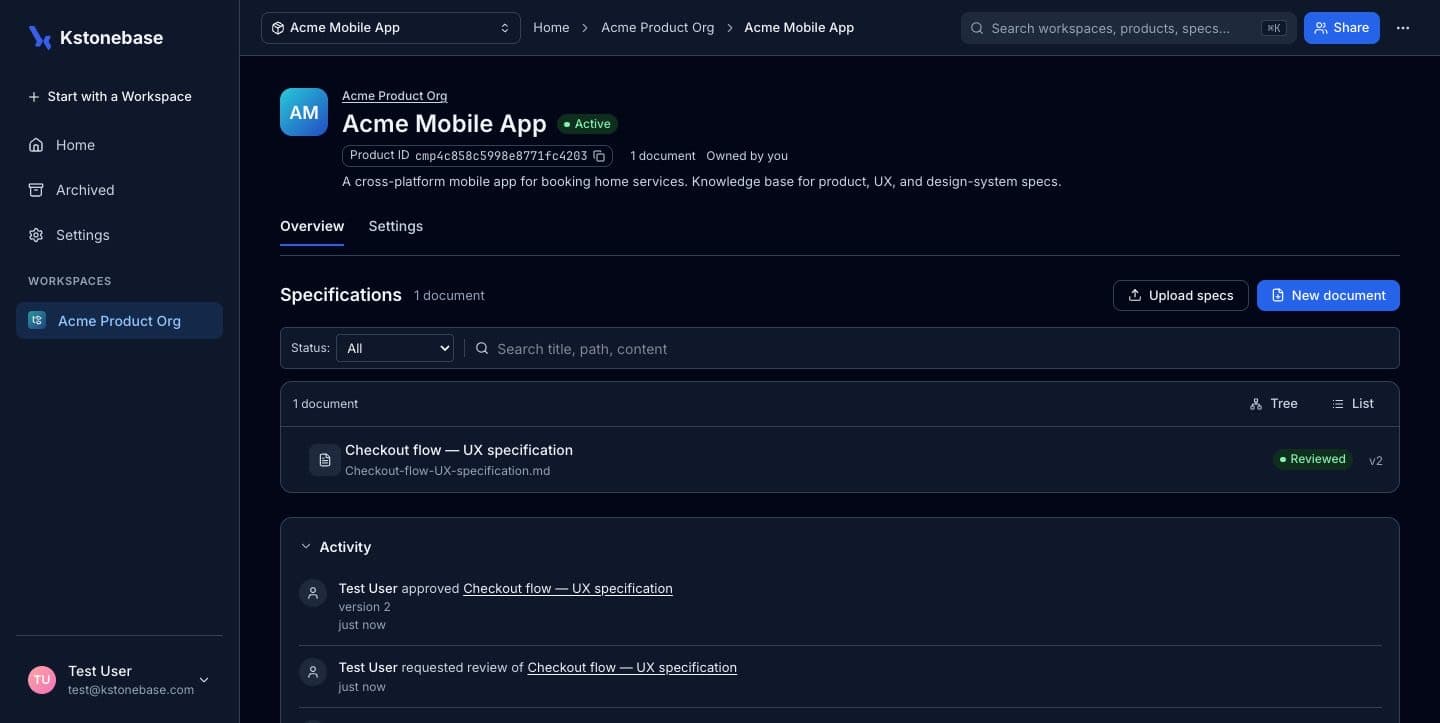Click the Home sidebar icon
Screen dimensions: 1440x723
(36, 145)
